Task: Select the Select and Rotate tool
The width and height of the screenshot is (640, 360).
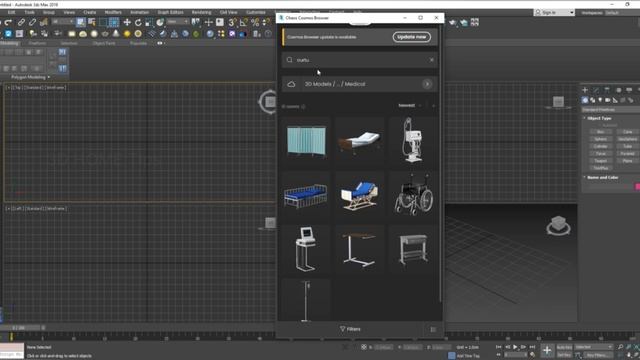Action: click(x=138, y=22)
